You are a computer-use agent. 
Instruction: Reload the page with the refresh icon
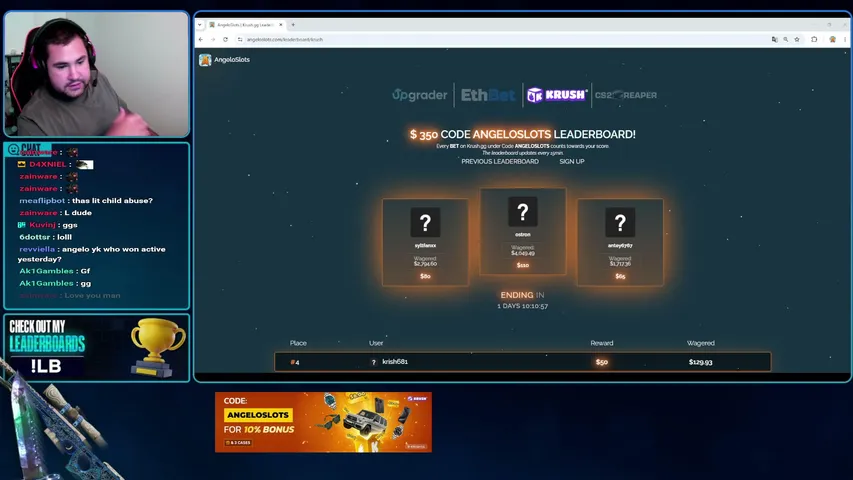pos(225,39)
